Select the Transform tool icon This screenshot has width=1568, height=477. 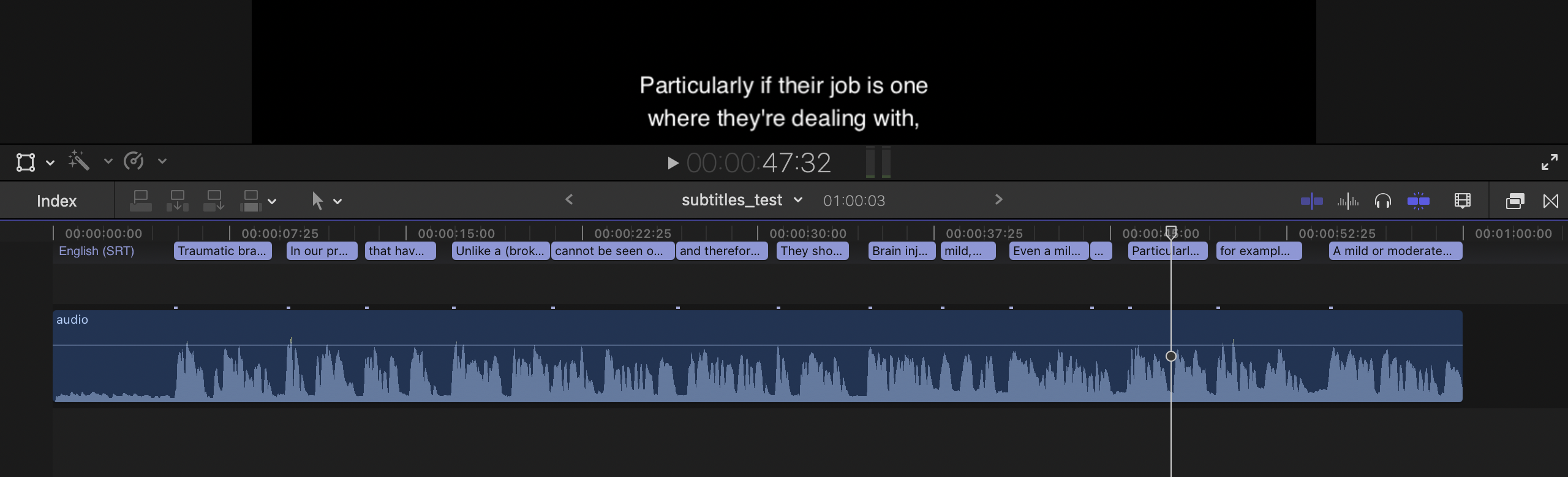click(25, 162)
